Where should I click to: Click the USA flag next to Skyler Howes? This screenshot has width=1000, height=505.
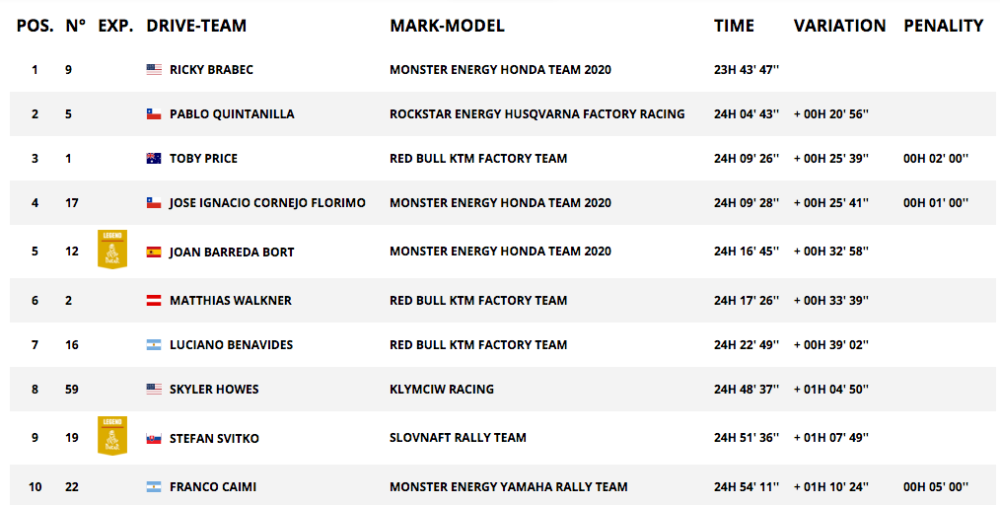point(154,389)
